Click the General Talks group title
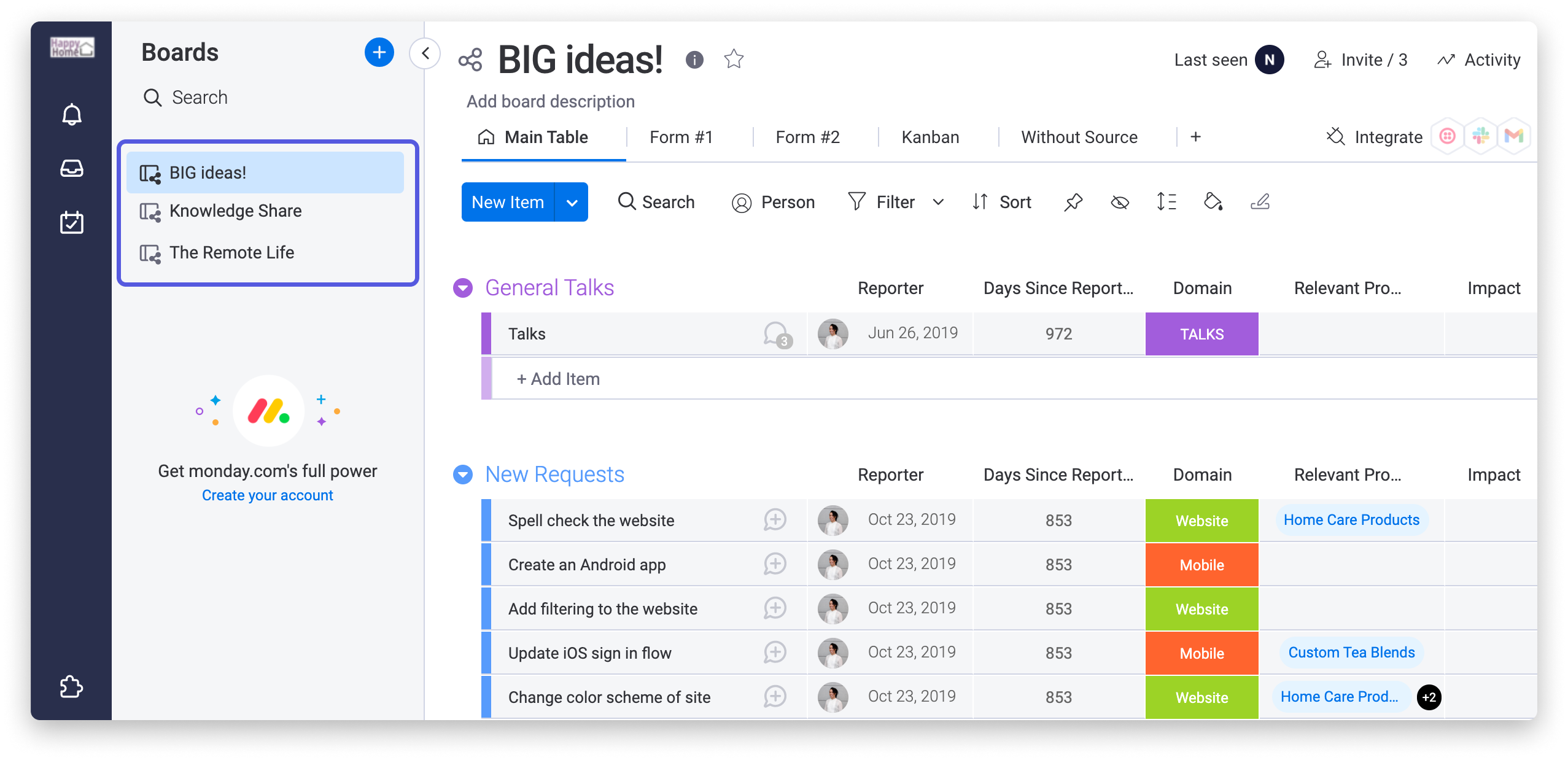Image resolution: width=1568 pixels, height=760 pixels. [x=549, y=288]
